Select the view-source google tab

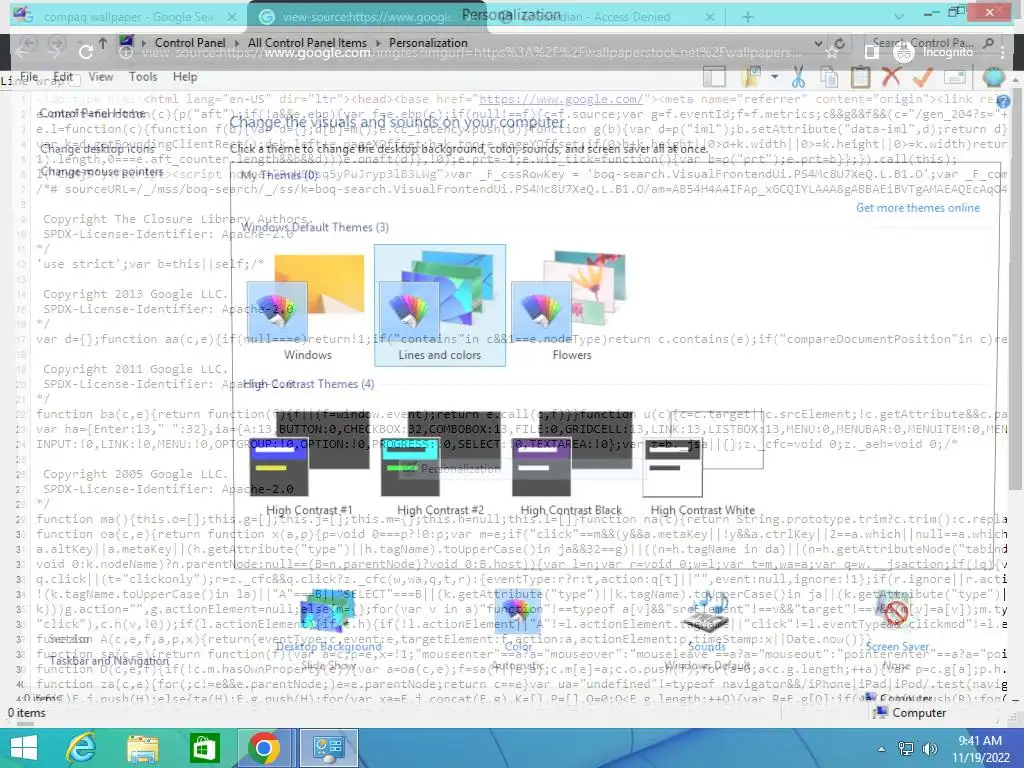[369, 17]
